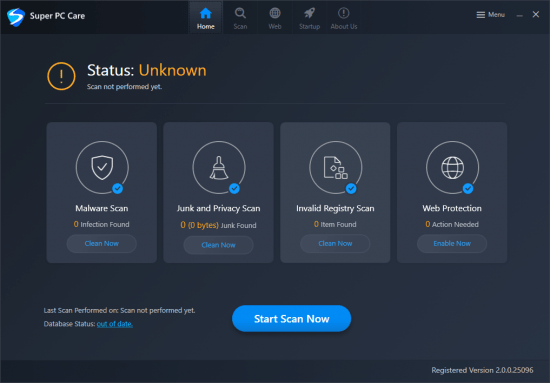Open the out of date database link
Image resolution: width=550 pixels, height=383 pixels.
pyautogui.click(x=115, y=324)
